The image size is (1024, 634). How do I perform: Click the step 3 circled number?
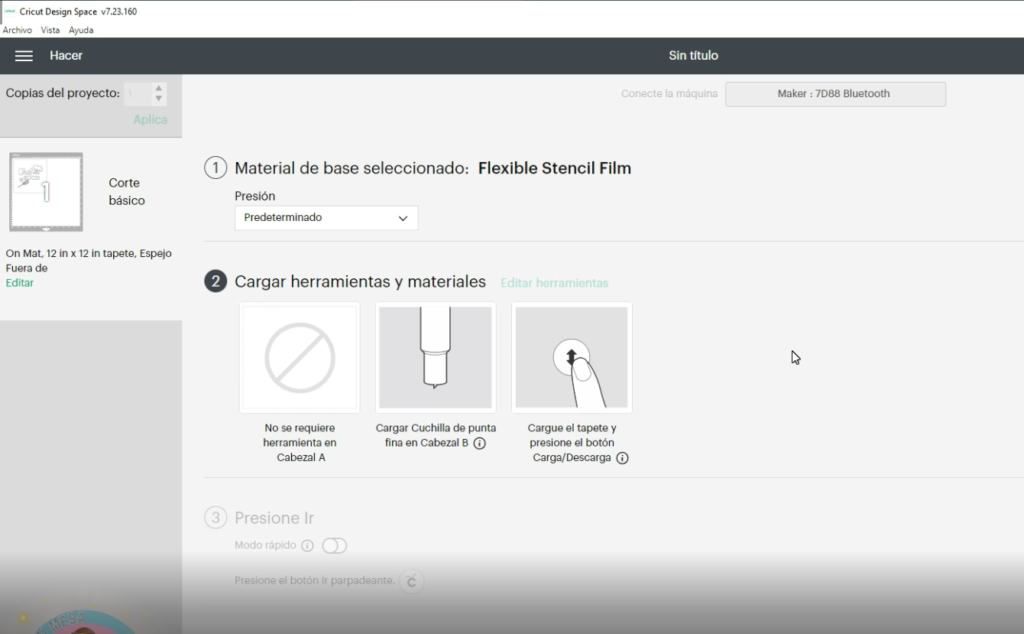coord(216,518)
